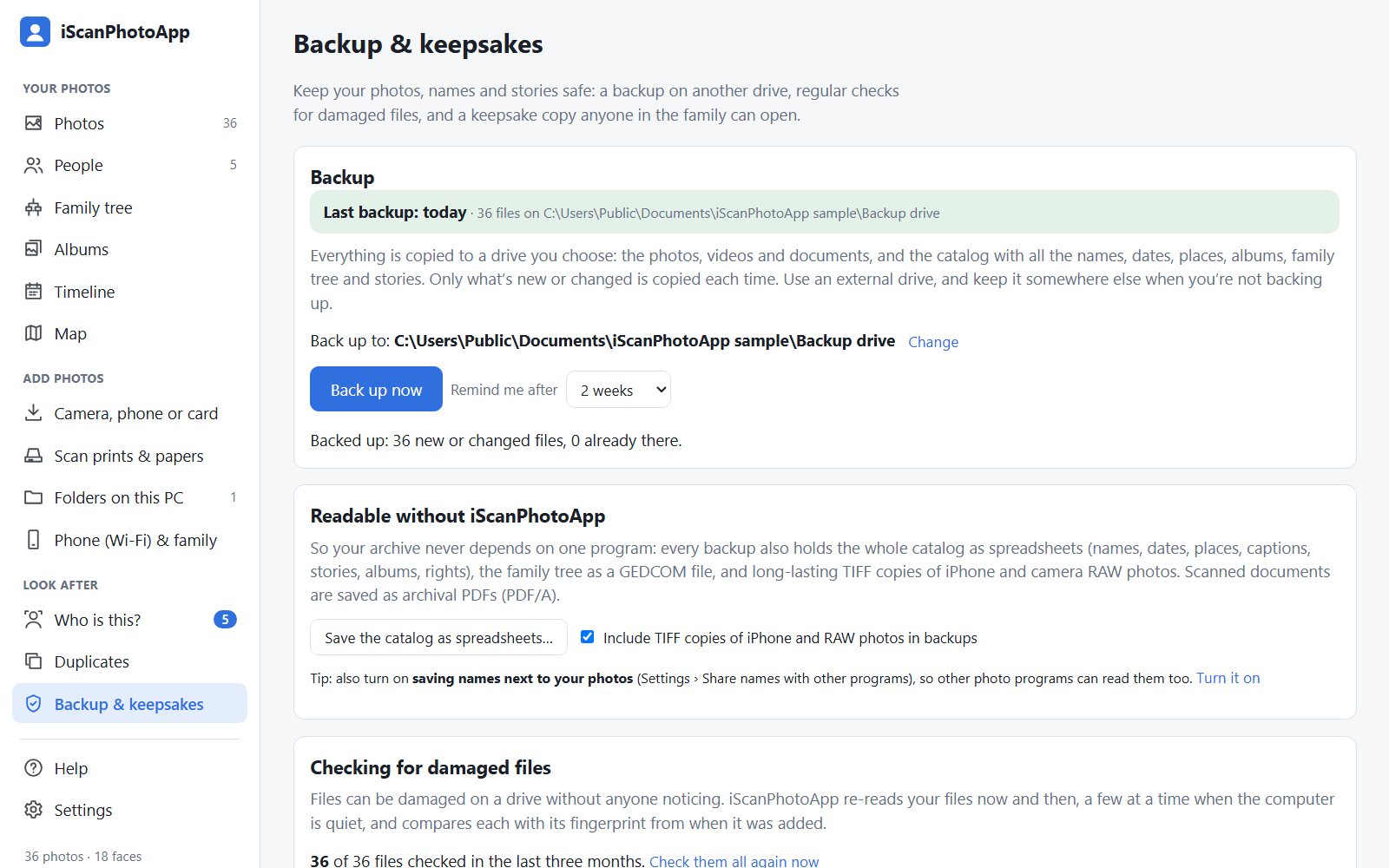Image resolution: width=1389 pixels, height=868 pixels.
Task: Click the Backup & keepsakes shield icon
Action: coord(33,704)
